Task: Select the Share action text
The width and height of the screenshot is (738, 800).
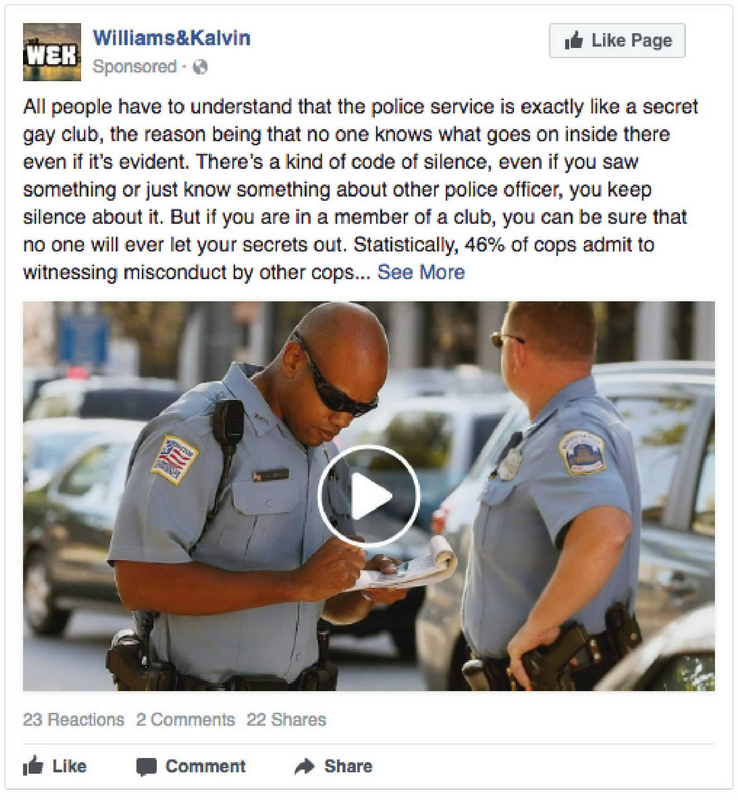Action: [348, 766]
